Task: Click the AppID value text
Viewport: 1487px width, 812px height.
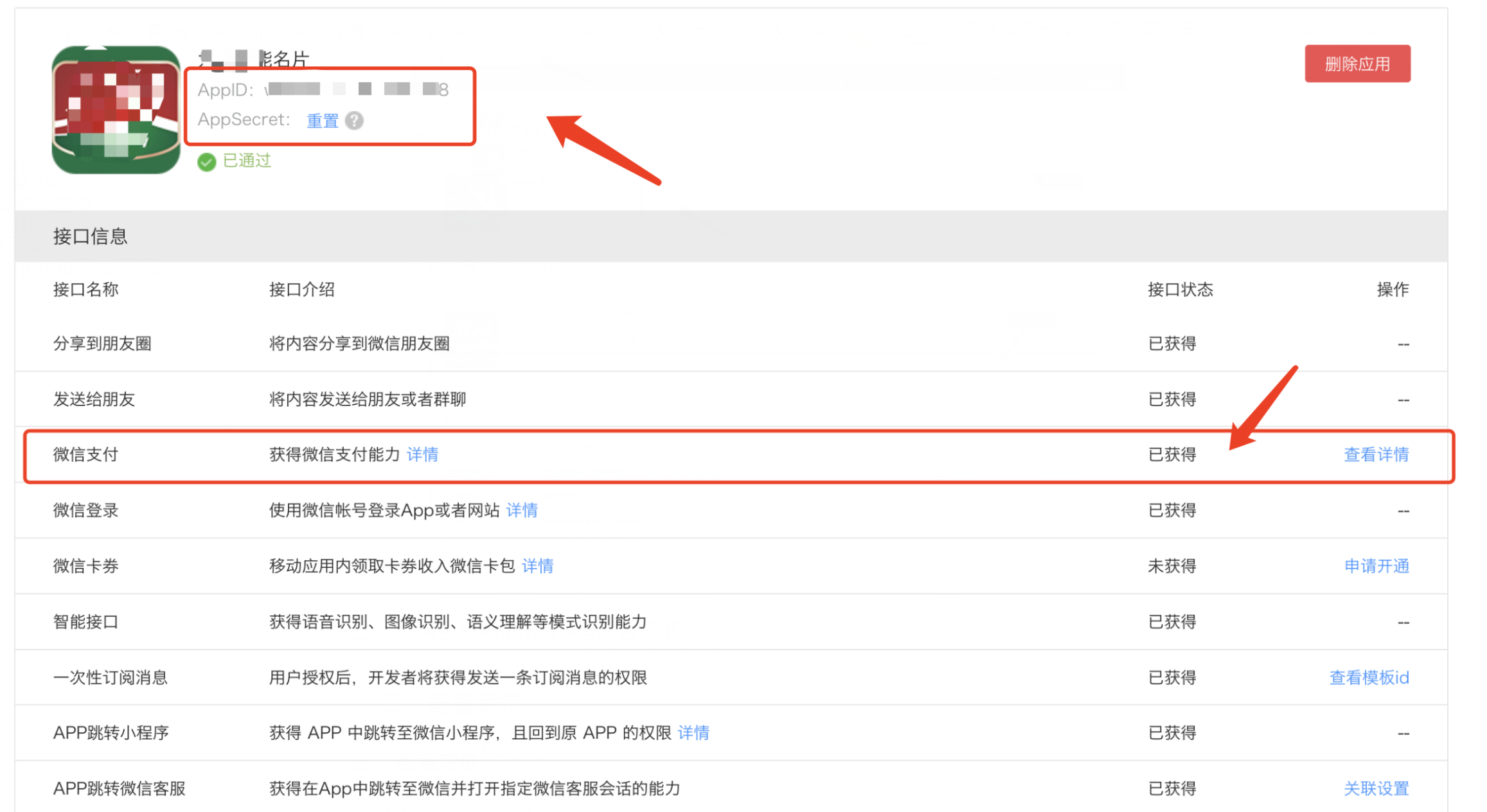Action: (357, 89)
